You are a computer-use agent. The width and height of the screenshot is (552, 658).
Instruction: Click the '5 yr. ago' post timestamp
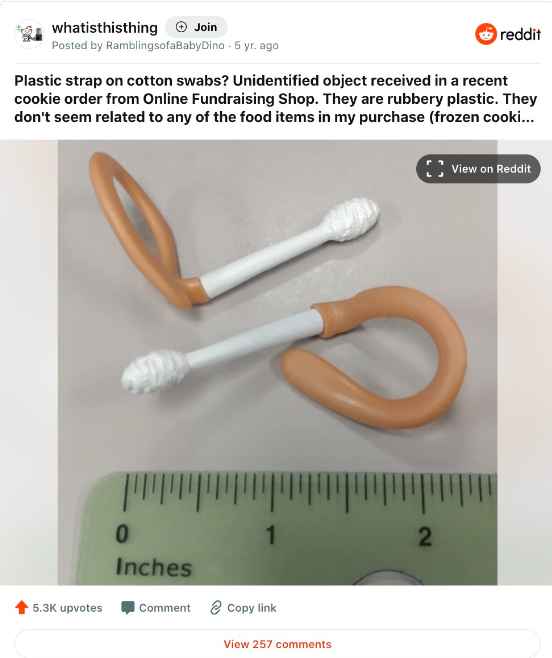click(x=256, y=45)
